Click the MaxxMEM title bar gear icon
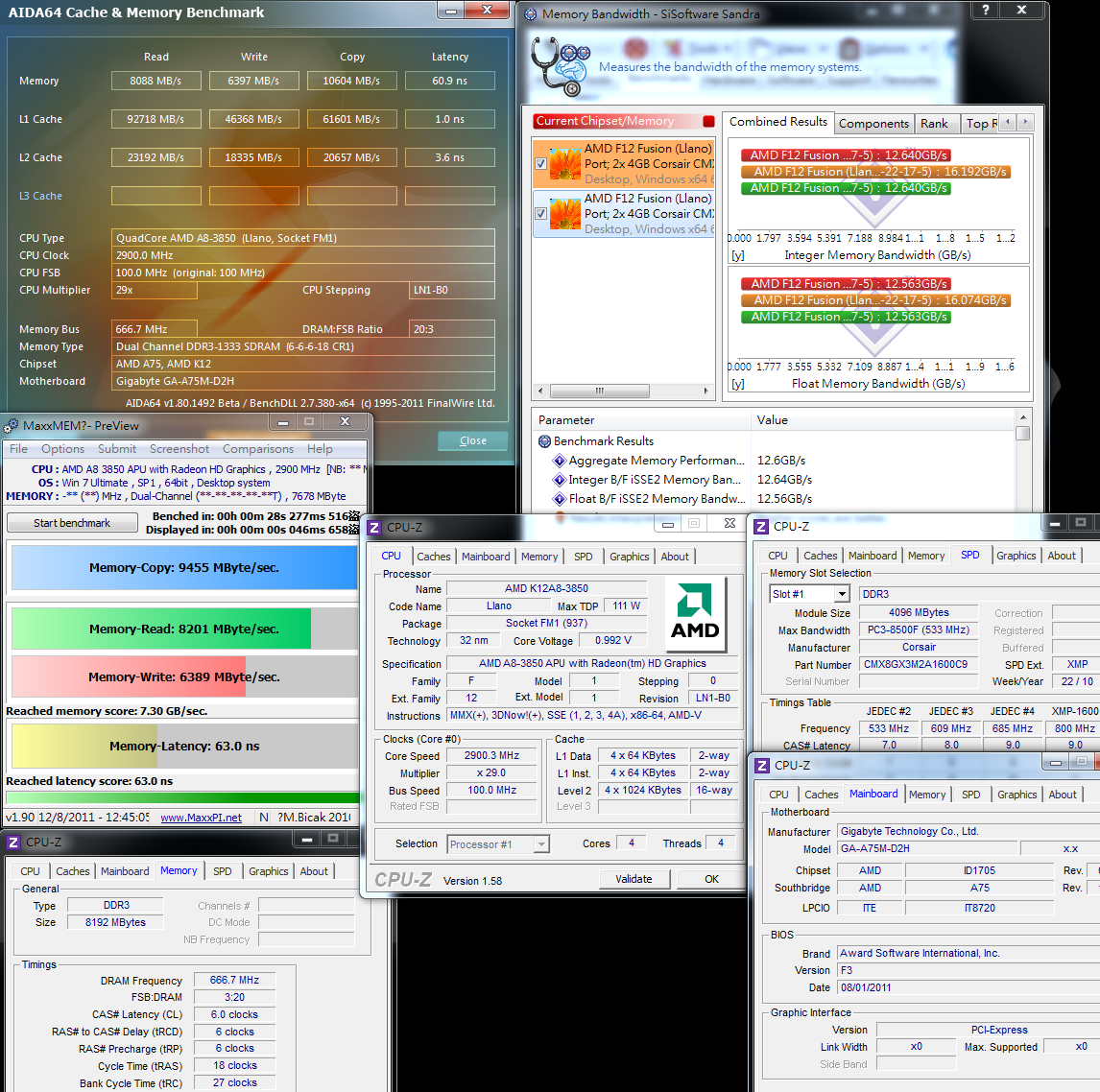This screenshot has width=1100, height=1092. coord(12,426)
